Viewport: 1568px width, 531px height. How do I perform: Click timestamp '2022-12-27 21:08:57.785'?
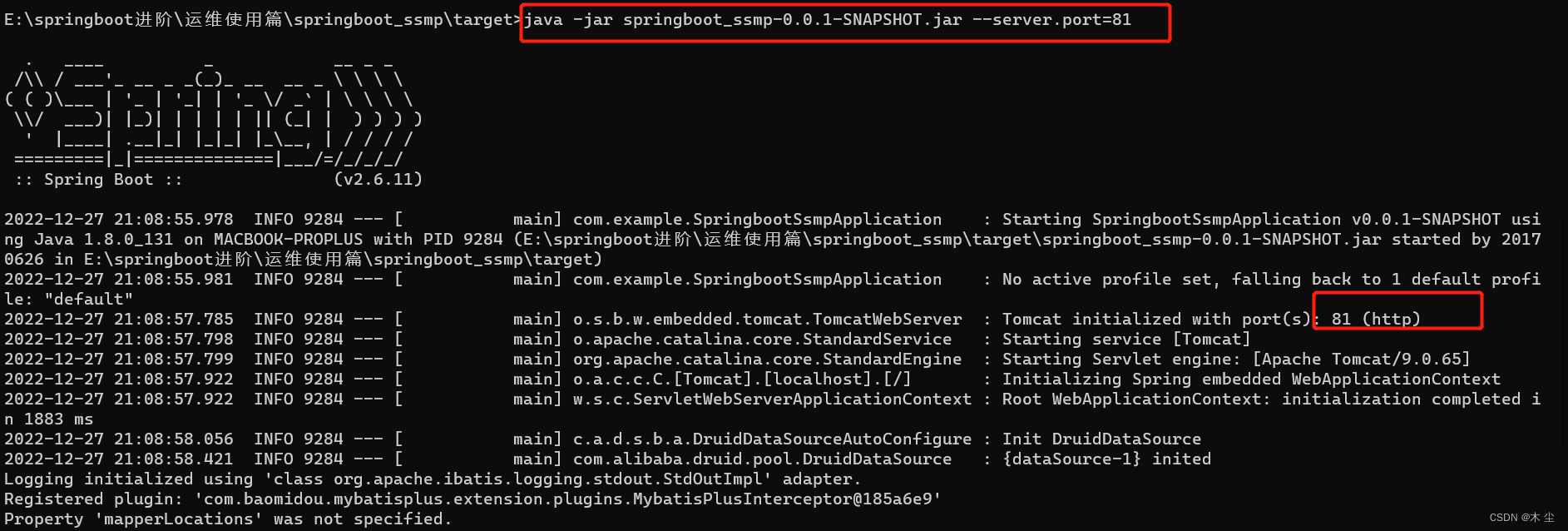[119, 319]
